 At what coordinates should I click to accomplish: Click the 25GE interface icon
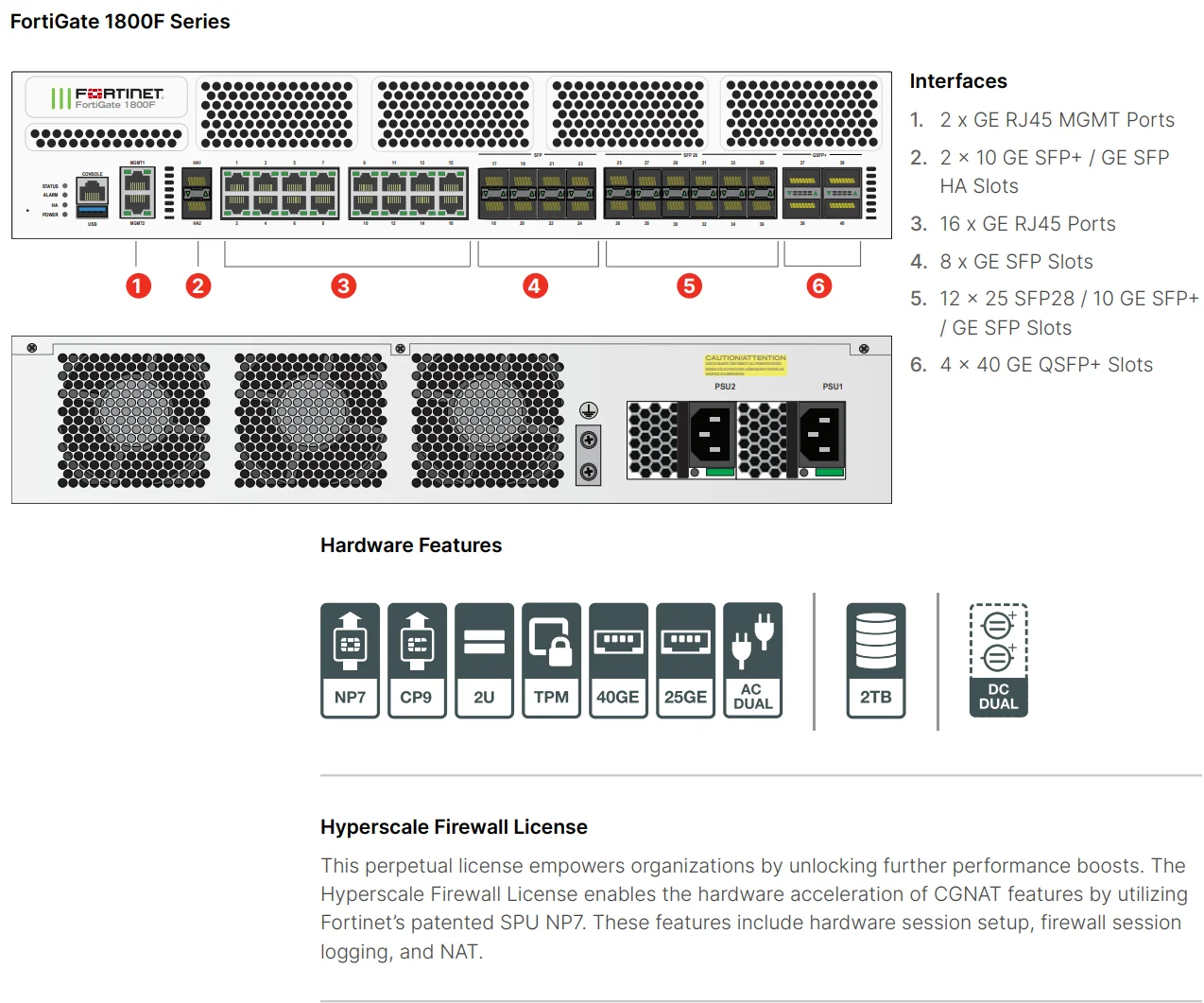coord(685,660)
